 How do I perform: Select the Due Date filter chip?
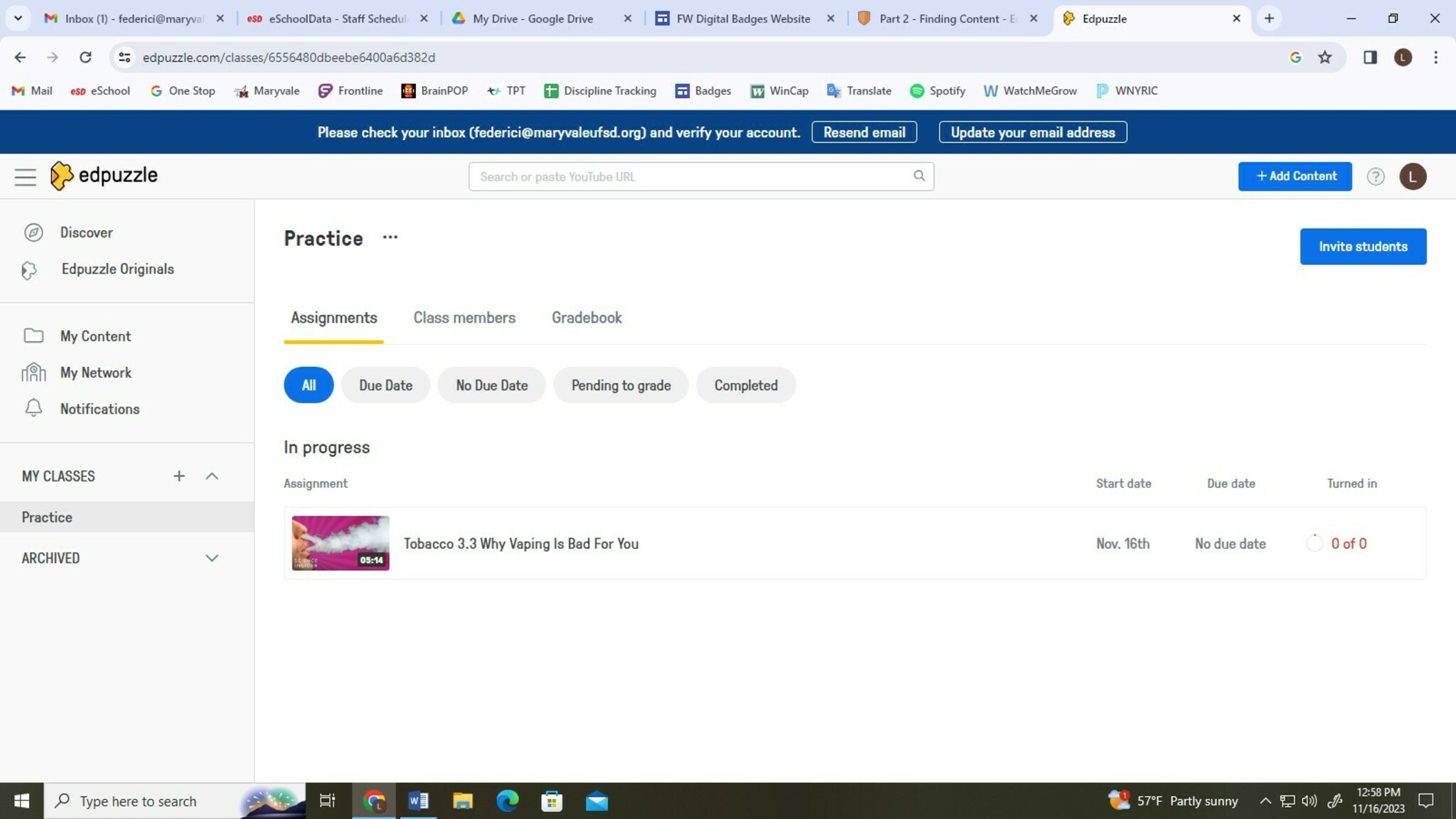[385, 385]
